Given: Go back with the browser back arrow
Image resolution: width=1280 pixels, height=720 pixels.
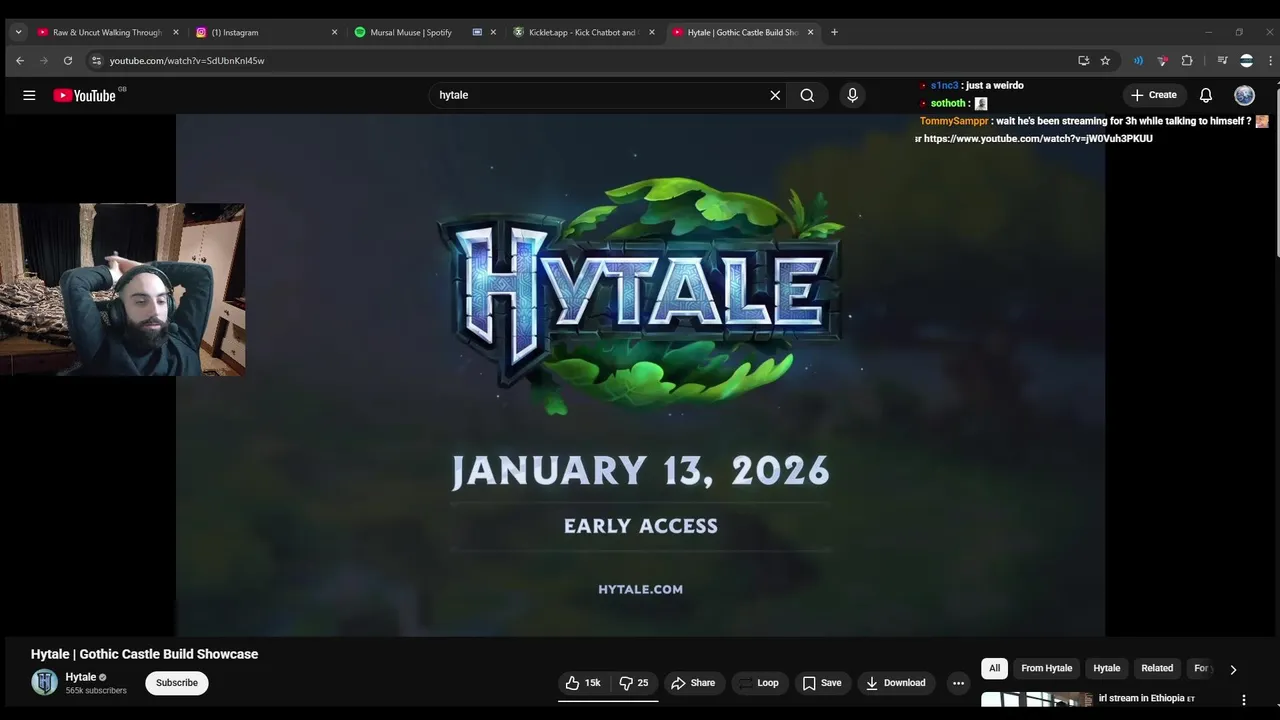Looking at the screenshot, I should [20, 61].
